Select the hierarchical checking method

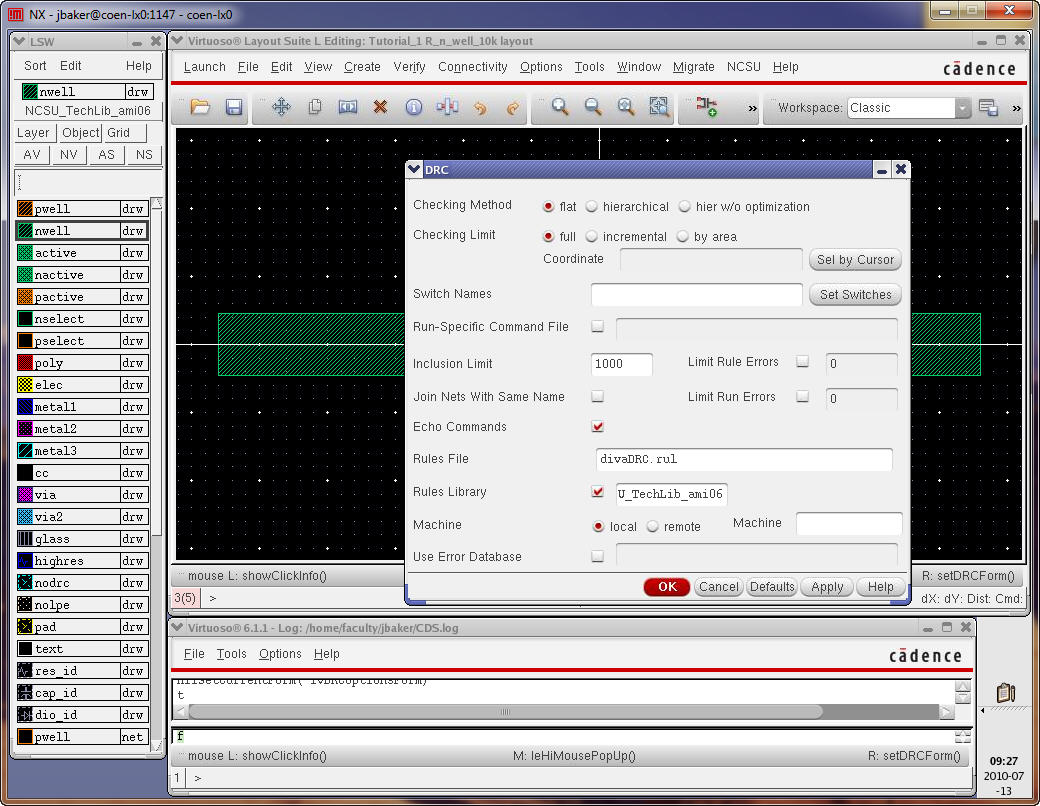592,207
